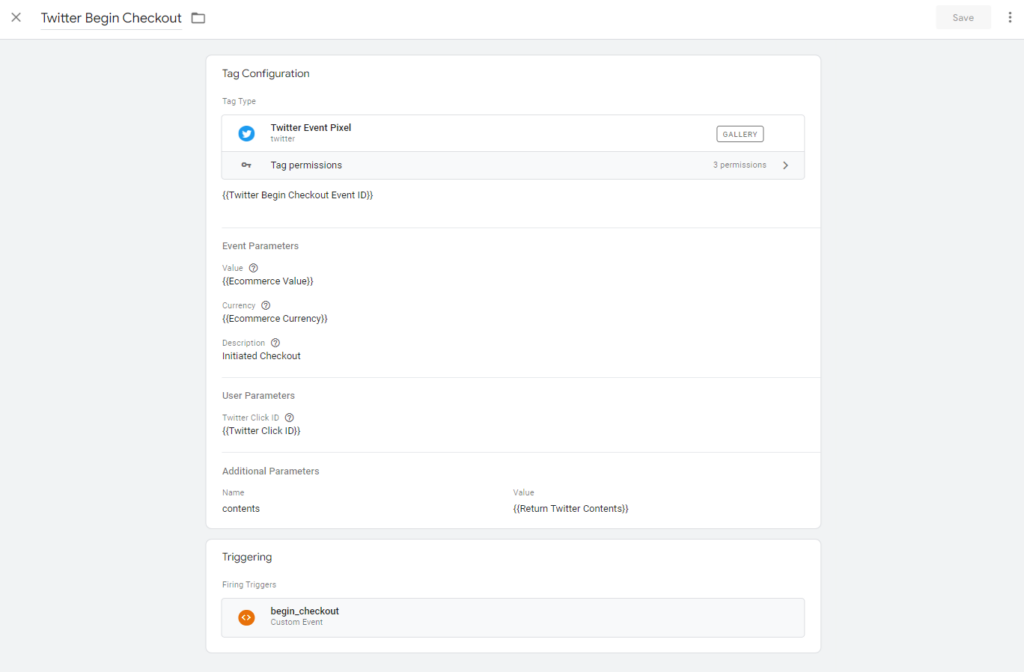This screenshot has width=1024, height=672.
Task: Open help icon next to Currency
Action: pos(265,305)
